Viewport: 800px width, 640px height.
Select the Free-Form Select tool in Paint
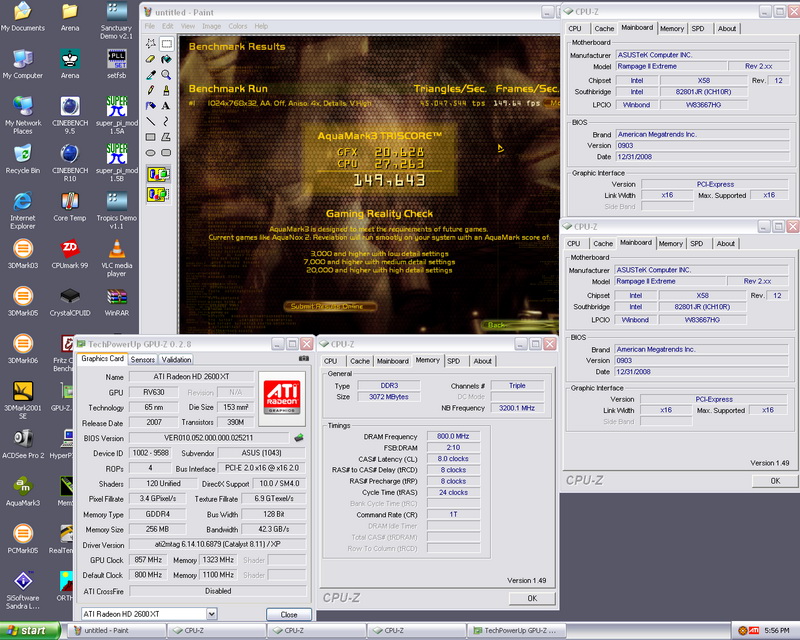pos(151,44)
